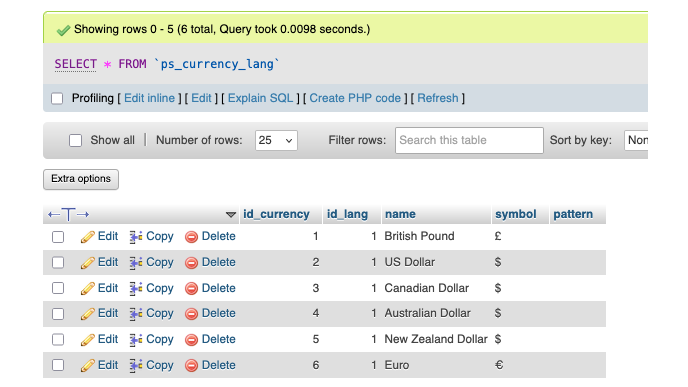This screenshot has width=688, height=387.
Task: Select the Euro row checkbox
Action: [58, 365]
